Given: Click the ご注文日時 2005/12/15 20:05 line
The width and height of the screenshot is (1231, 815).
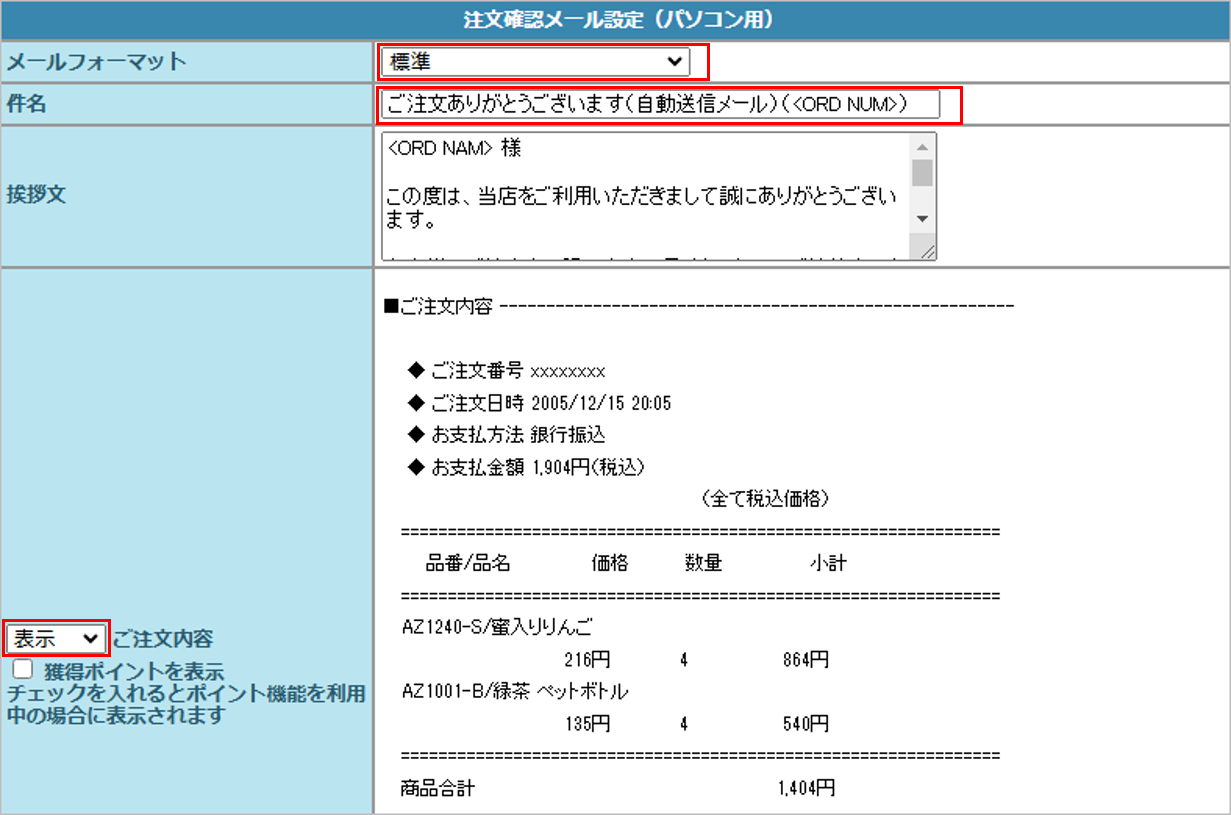Looking at the screenshot, I should 540,404.
